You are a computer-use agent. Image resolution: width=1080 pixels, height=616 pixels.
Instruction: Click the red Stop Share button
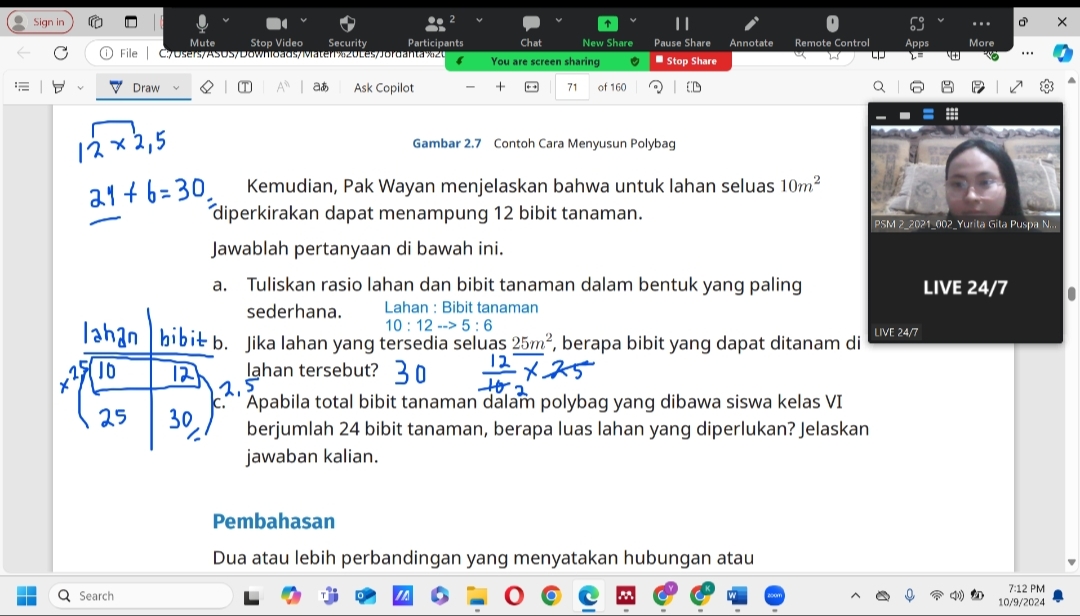[x=690, y=61]
